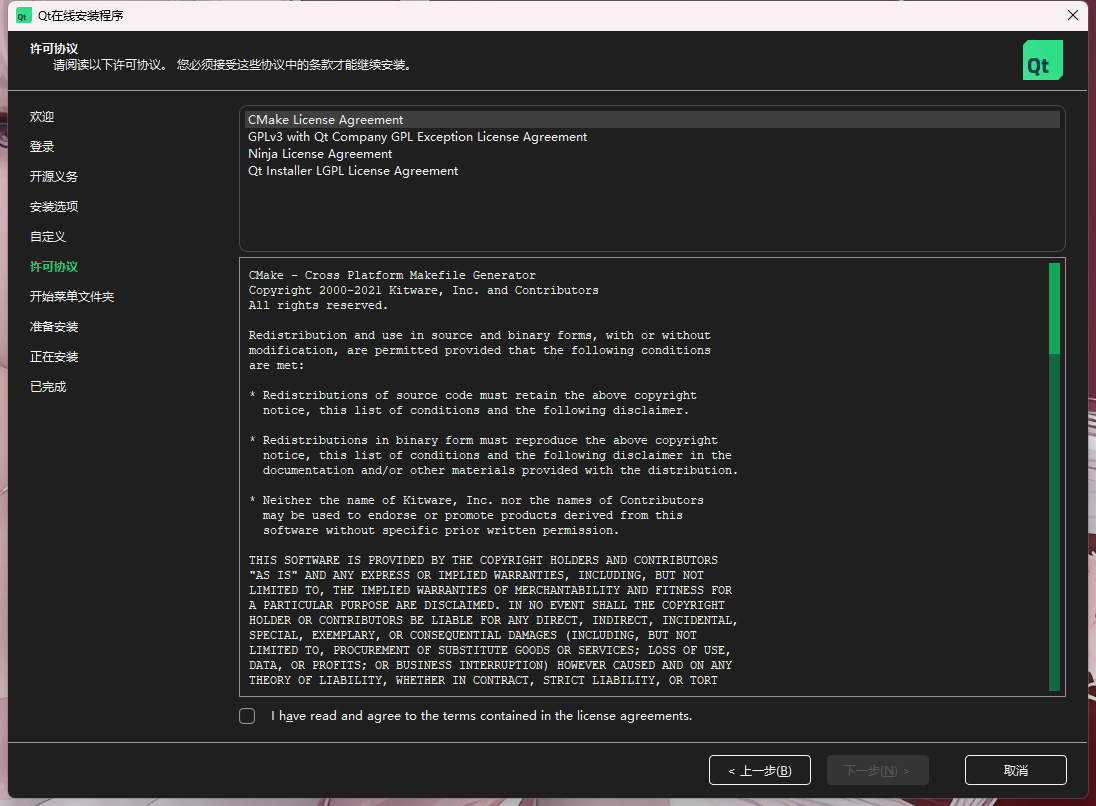Click the 登录 step in the sidebar
The height and width of the screenshot is (806, 1096).
pos(42,147)
